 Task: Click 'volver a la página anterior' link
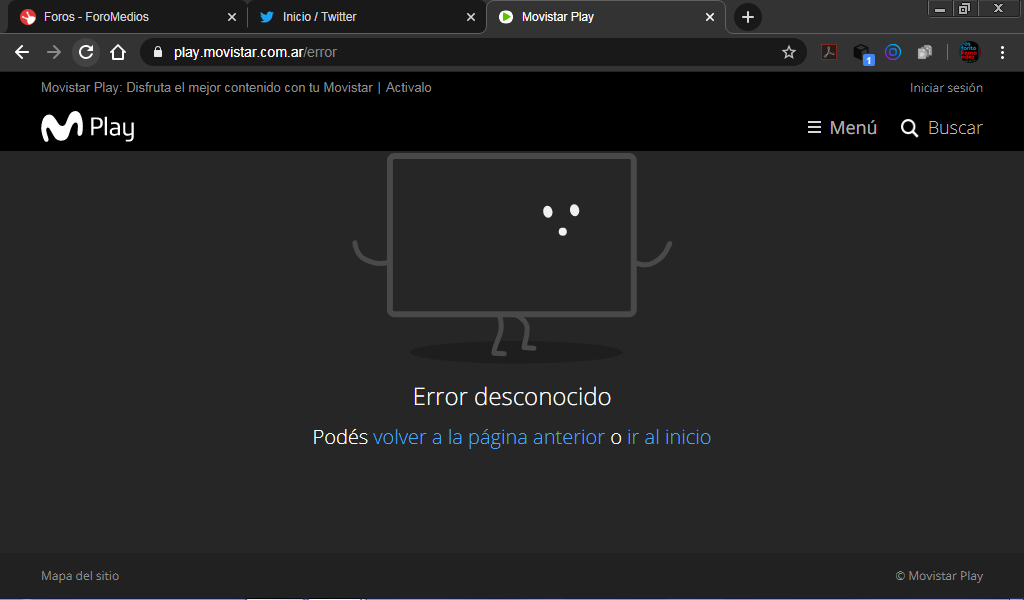pos(488,437)
